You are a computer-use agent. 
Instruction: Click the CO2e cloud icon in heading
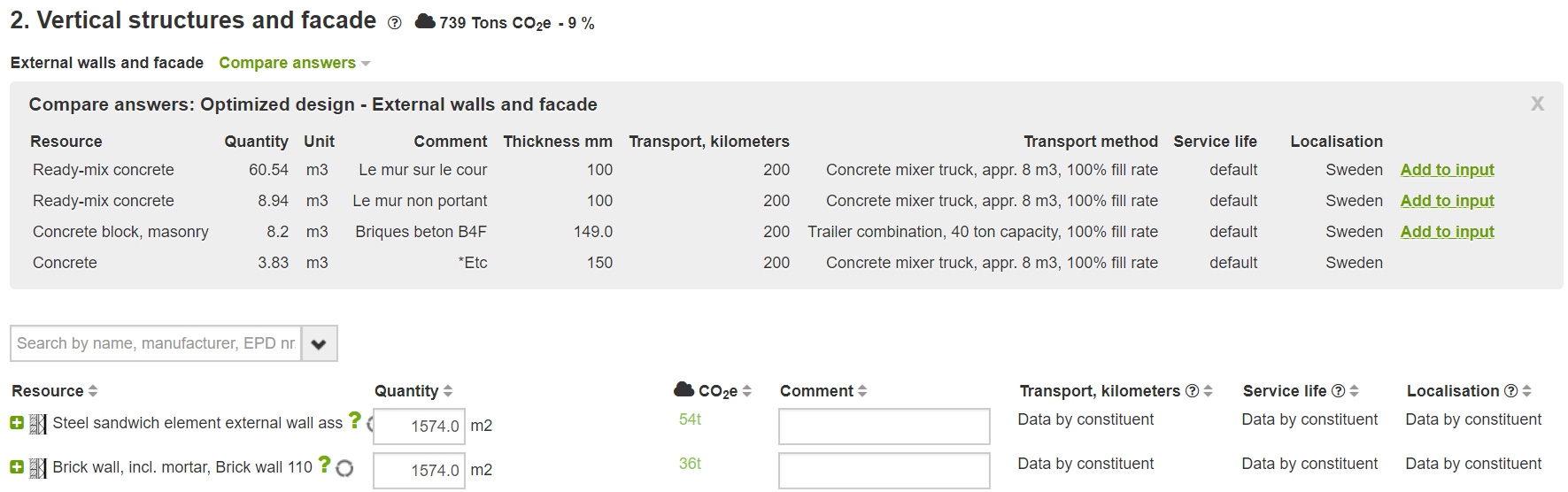[x=425, y=21]
